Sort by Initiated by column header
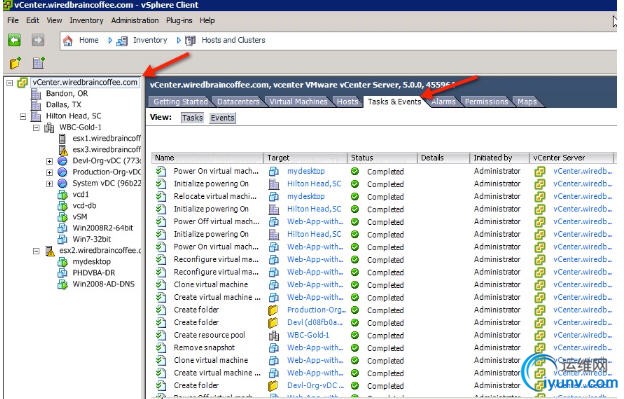Screen dimensions: 624x399 pyautogui.click(x=499, y=158)
